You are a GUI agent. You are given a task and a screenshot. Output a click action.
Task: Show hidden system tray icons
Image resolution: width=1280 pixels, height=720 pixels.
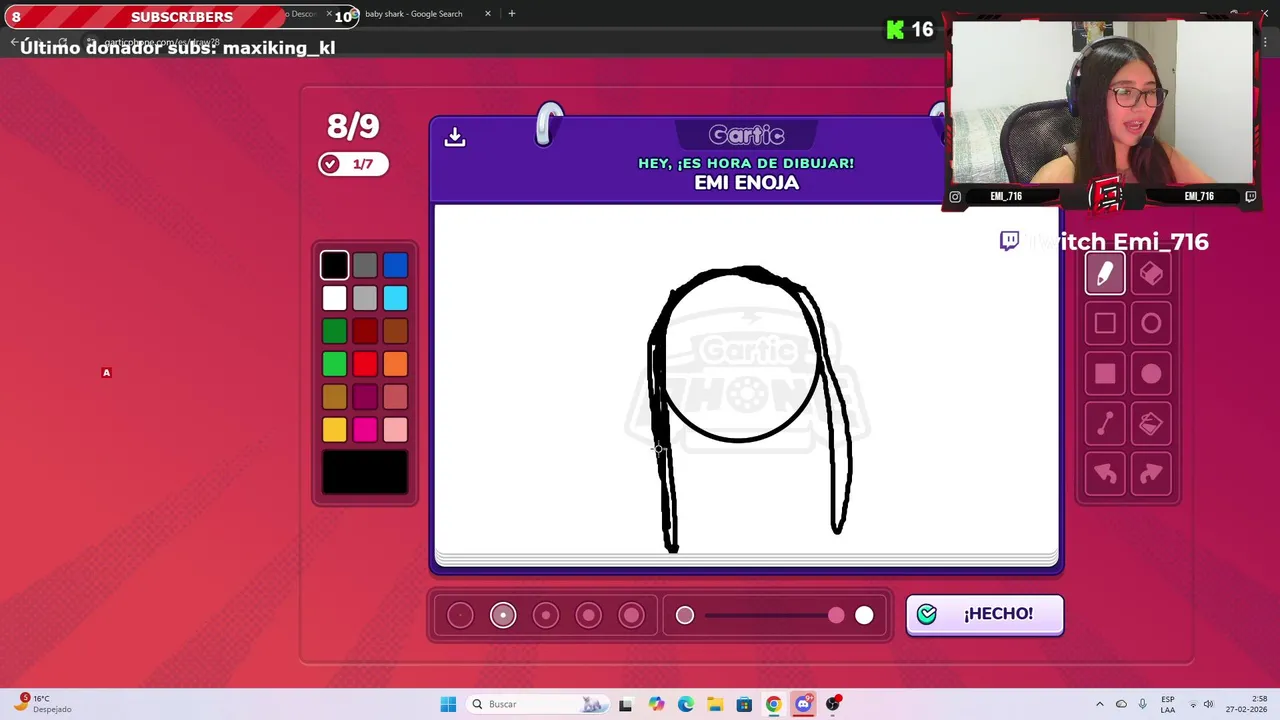pyautogui.click(x=1100, y=704)
